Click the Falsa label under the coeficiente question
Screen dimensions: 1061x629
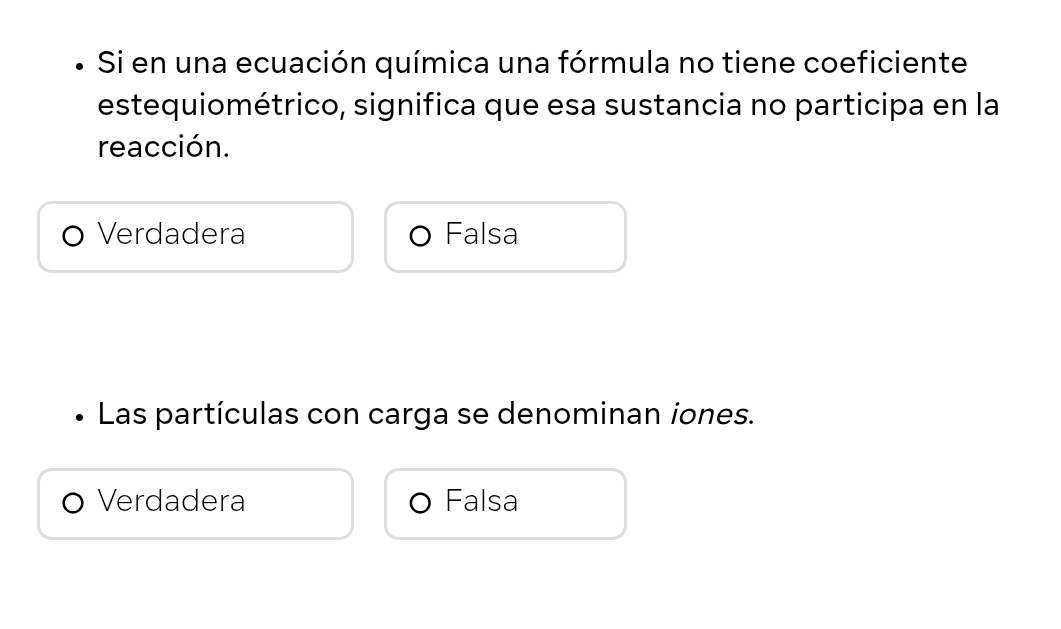[481, 234]
